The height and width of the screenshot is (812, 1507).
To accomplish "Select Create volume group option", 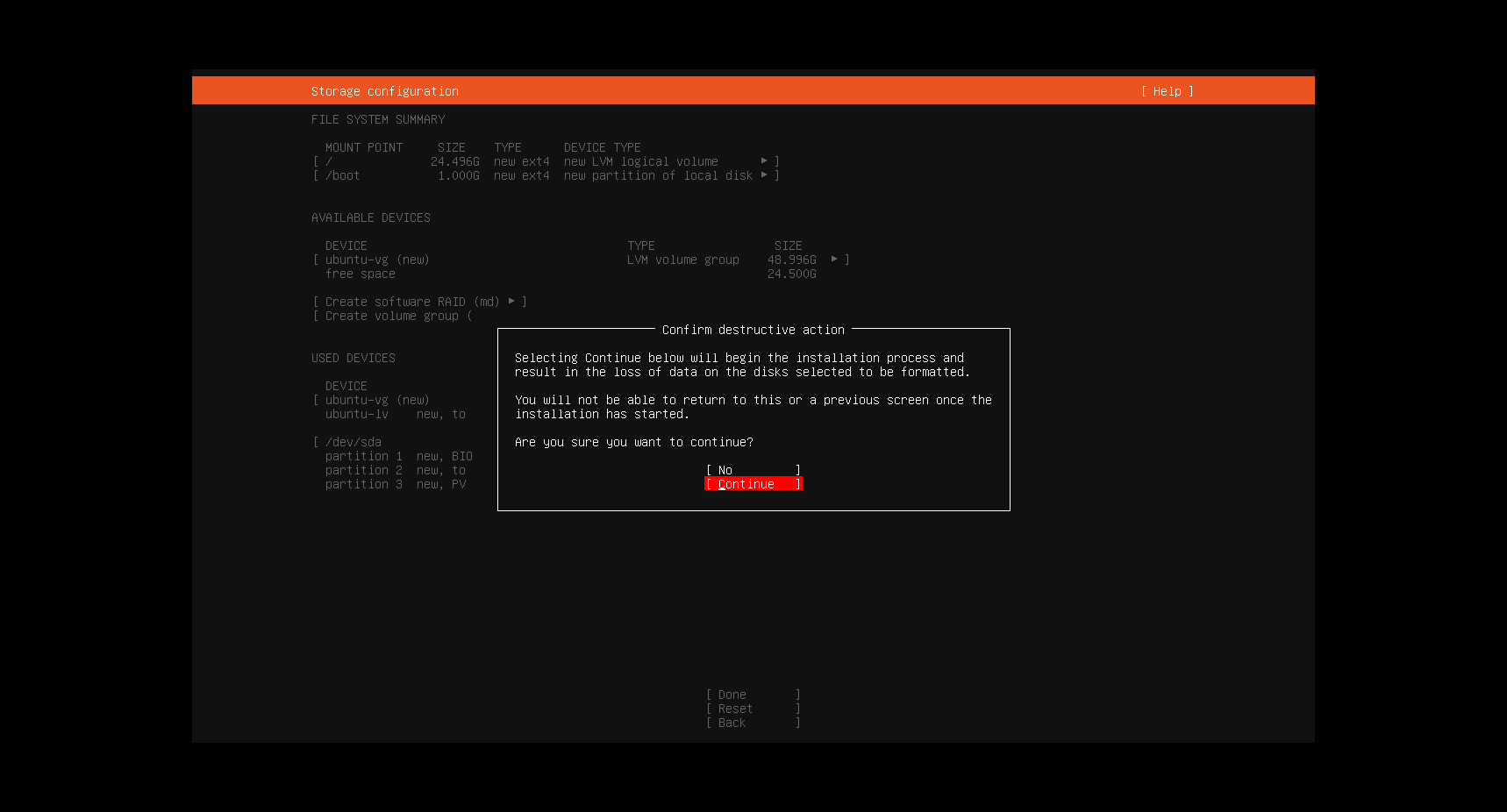I will pyautogui.click(x=392, y=316).
